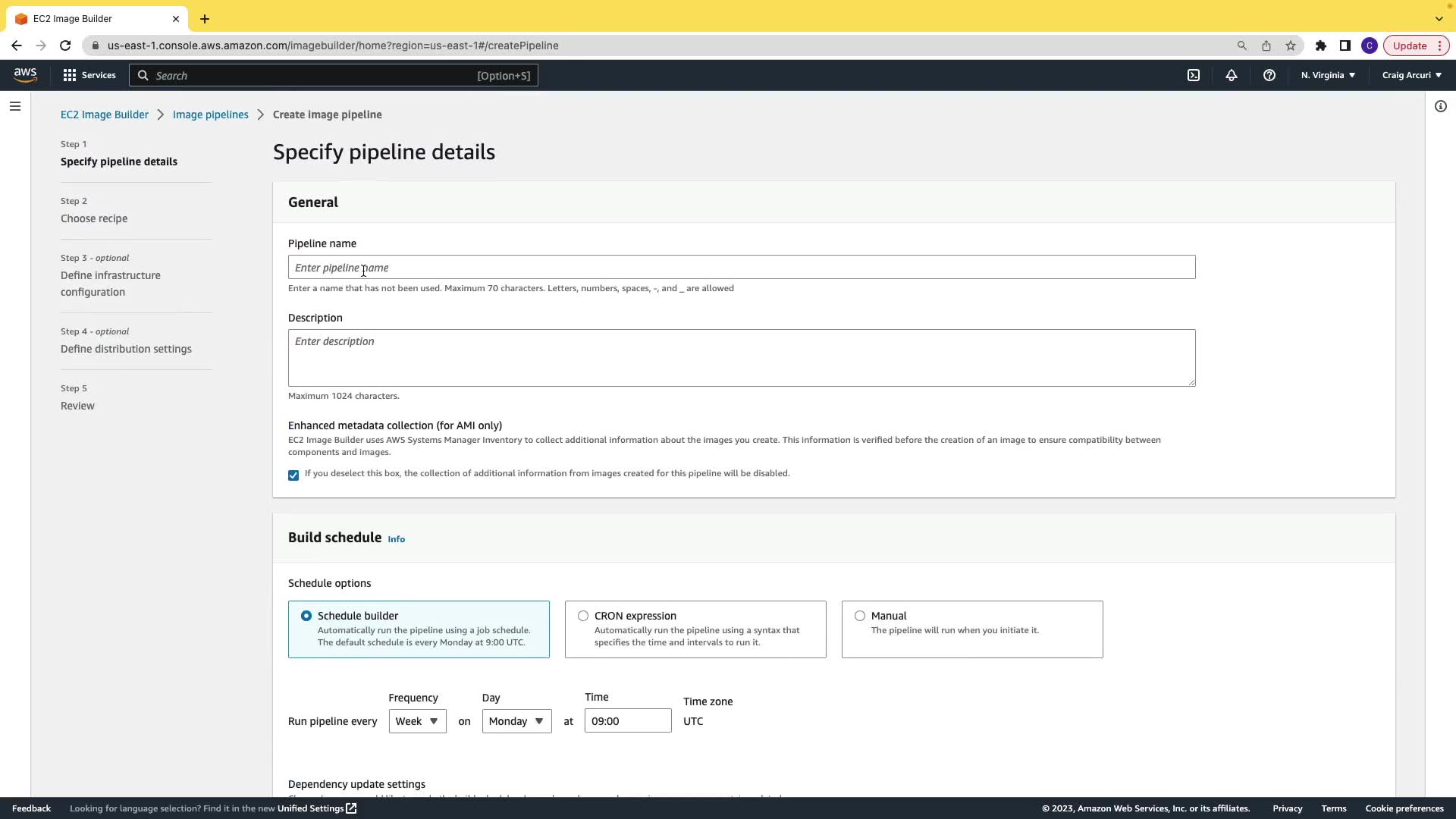The width and height of the screenshot is (1456, 819).
Task: Go to Image pipelines breadcrumb
Action: tap(210, 115)
